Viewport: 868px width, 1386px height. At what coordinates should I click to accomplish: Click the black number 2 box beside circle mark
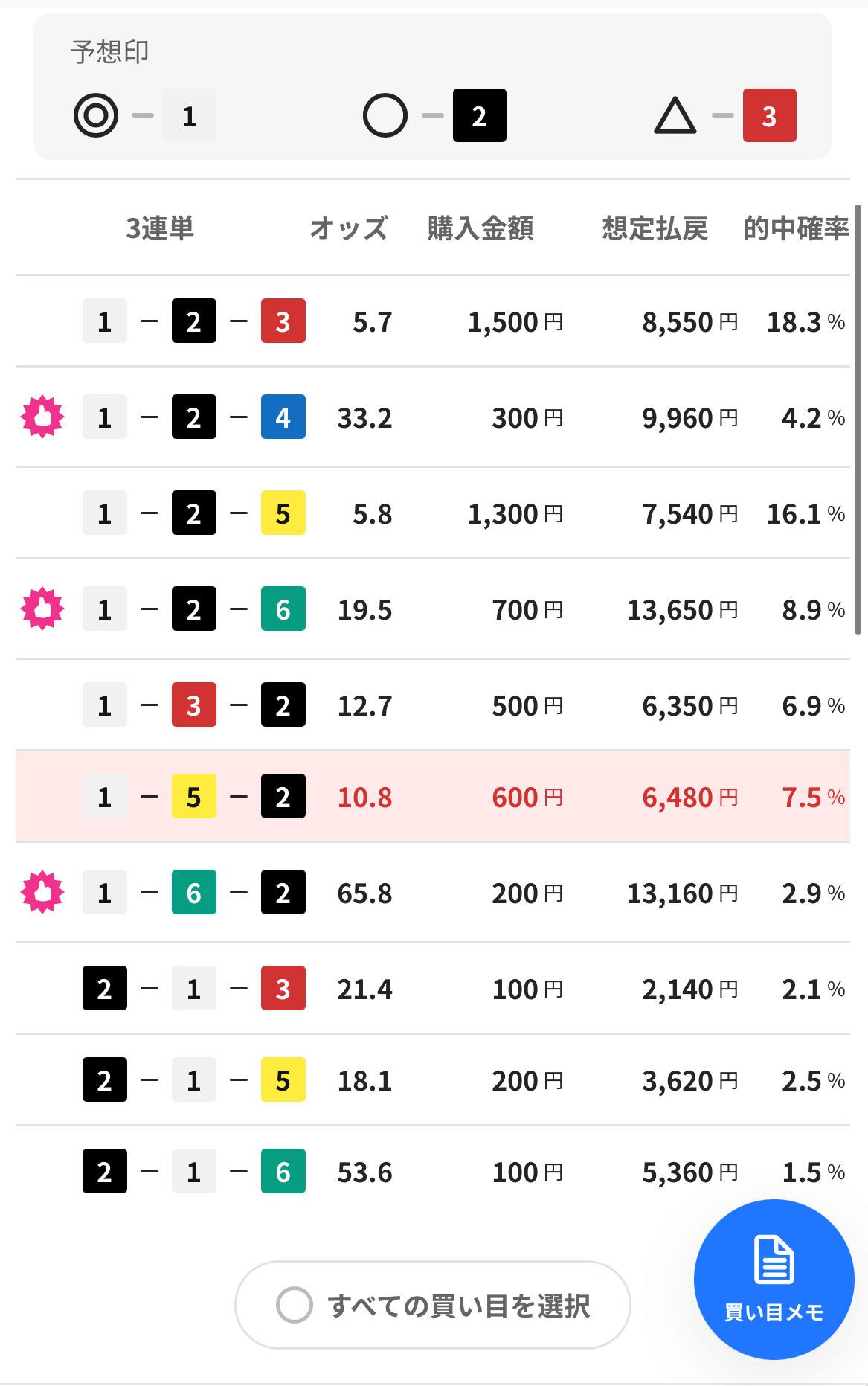pyautogui.click(x=480, y=115)
